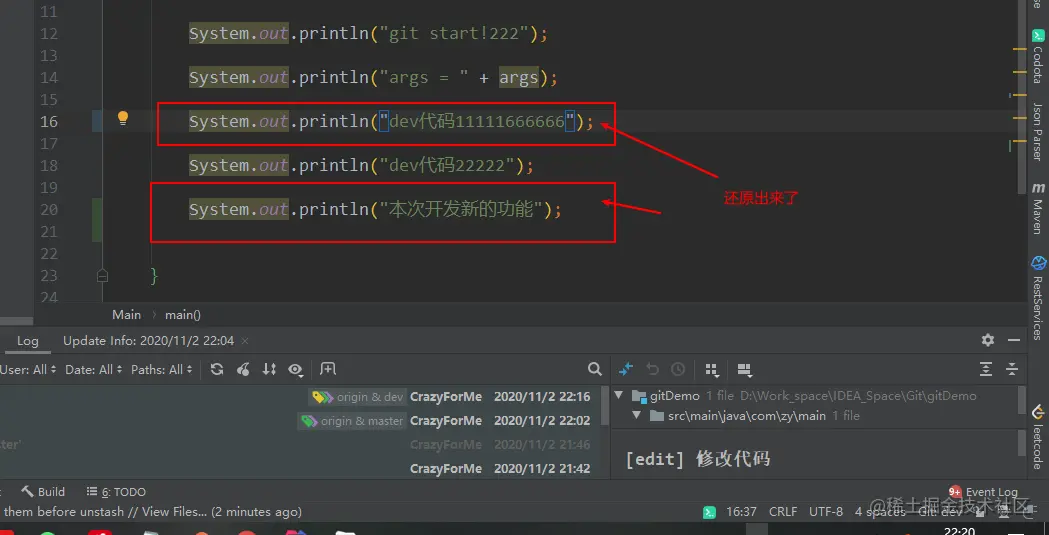
Task: Open the eye view options menu
Action: tap(296, 369)
